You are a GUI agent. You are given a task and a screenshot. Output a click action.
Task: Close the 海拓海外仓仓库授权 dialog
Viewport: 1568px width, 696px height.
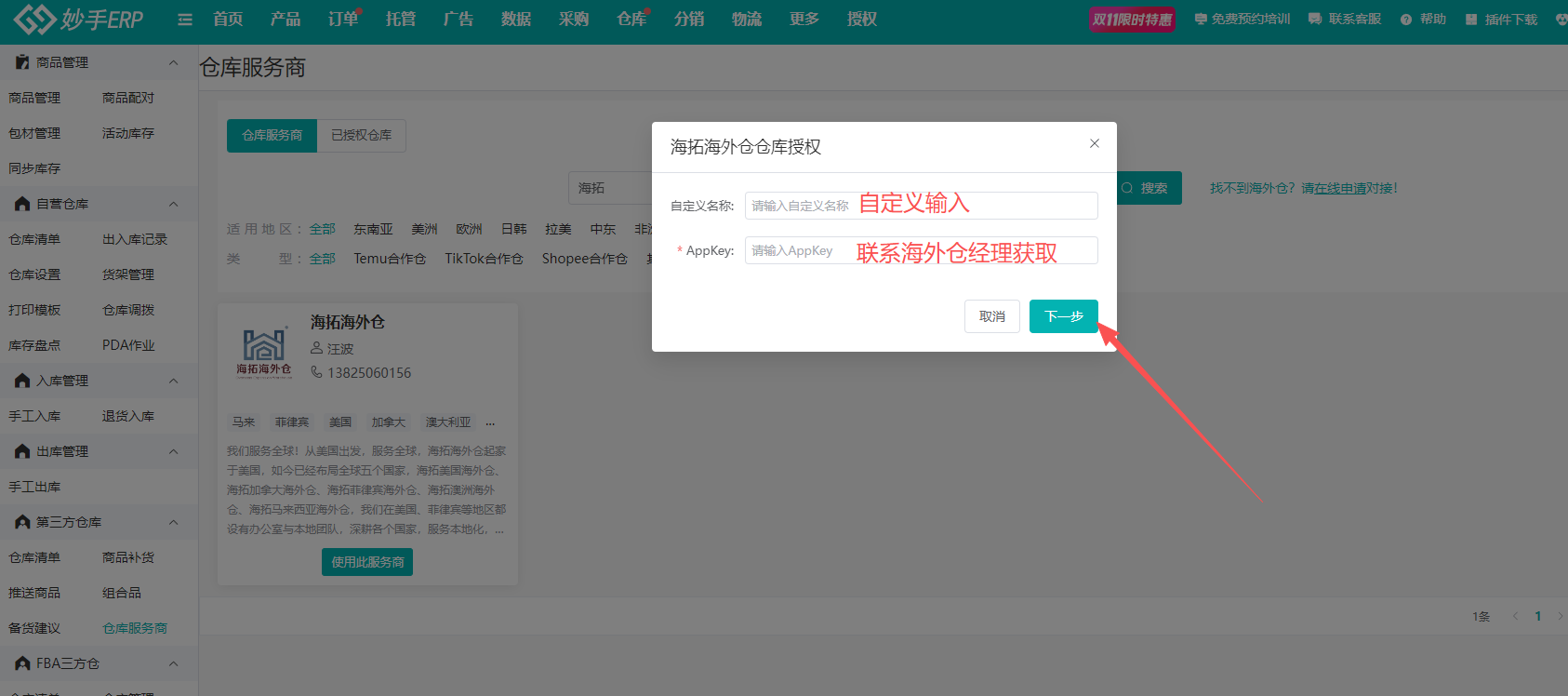point(1095,143)
